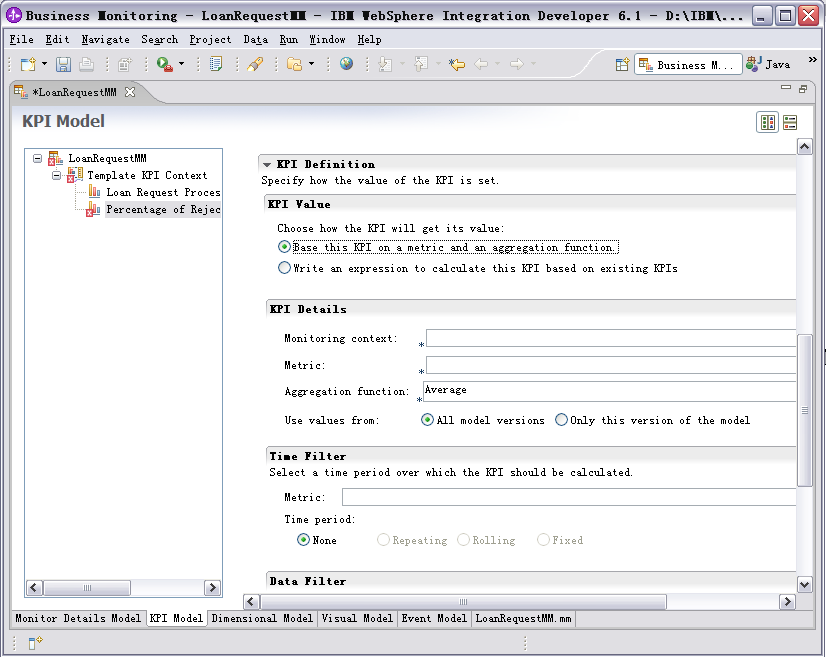The height and width of the screenshot is (657, 826).
Task: Switch to the Event Model tab
Action: [x=434, y=619]
